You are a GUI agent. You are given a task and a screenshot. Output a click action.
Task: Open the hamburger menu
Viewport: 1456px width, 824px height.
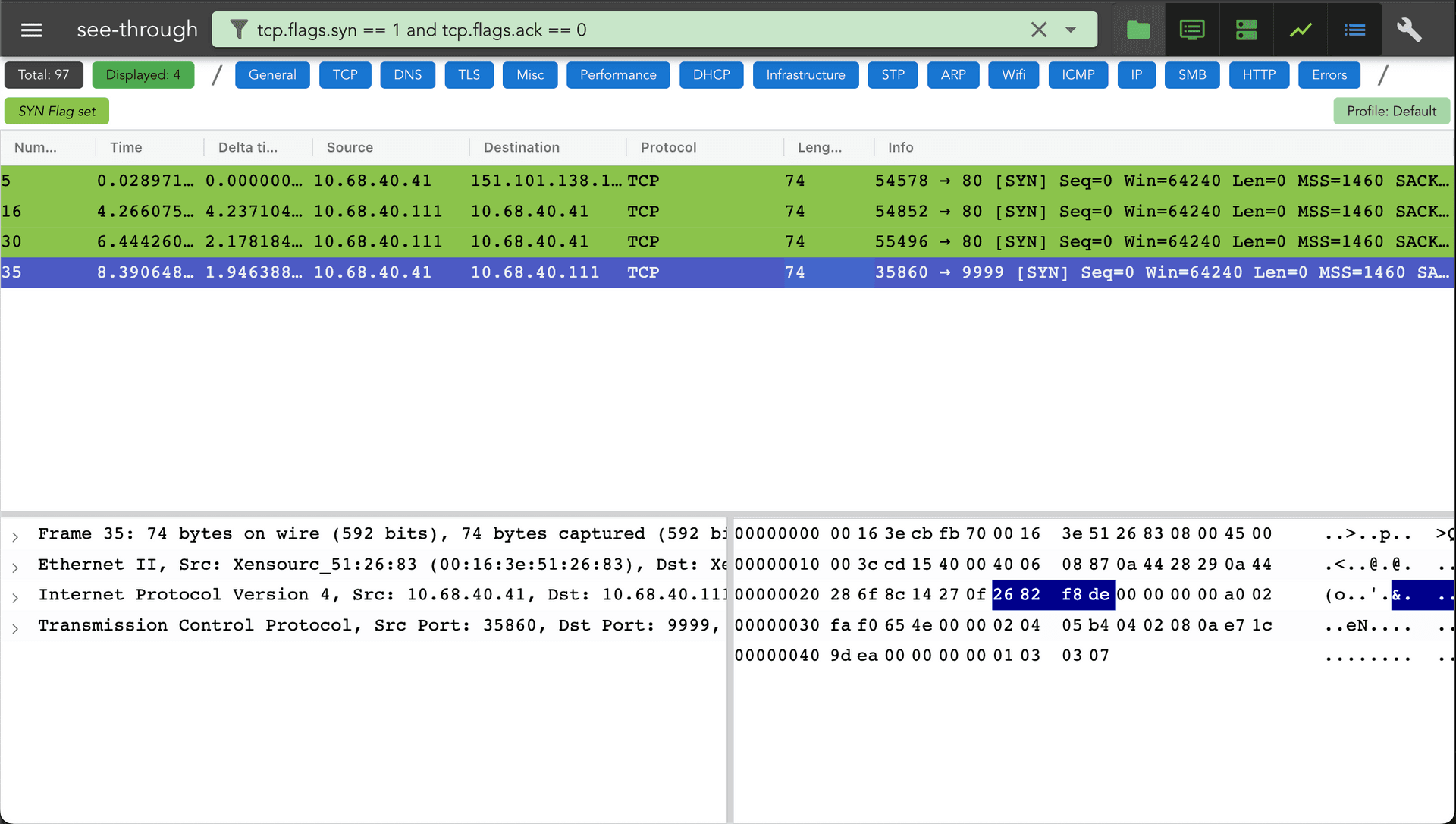click(x=31, y=29)
